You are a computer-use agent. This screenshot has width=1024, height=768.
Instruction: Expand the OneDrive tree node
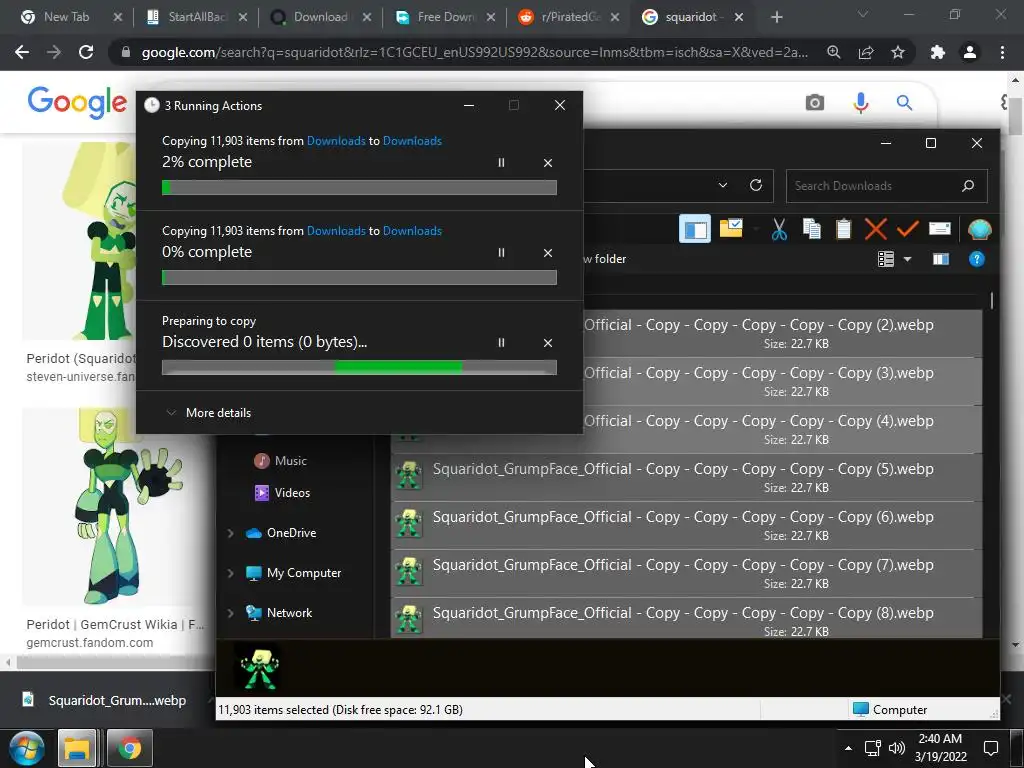click(x=231, y=534)
